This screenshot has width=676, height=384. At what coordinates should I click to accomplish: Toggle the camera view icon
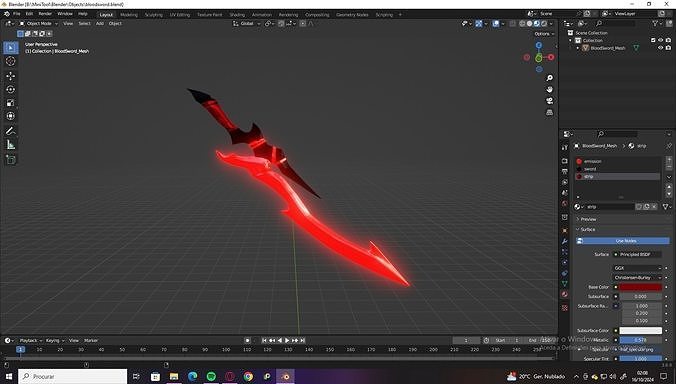549,100
